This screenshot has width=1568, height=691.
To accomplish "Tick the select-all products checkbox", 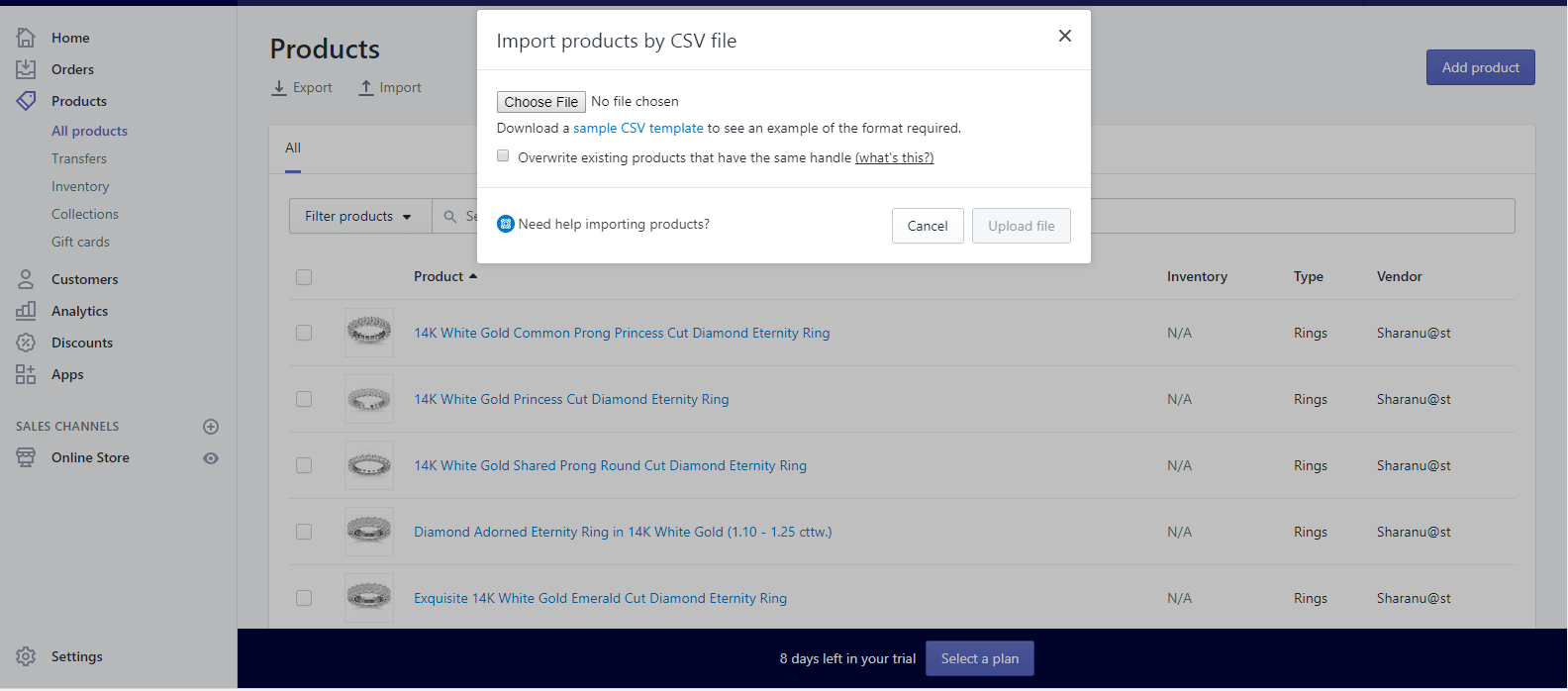I will click(304, 277).
